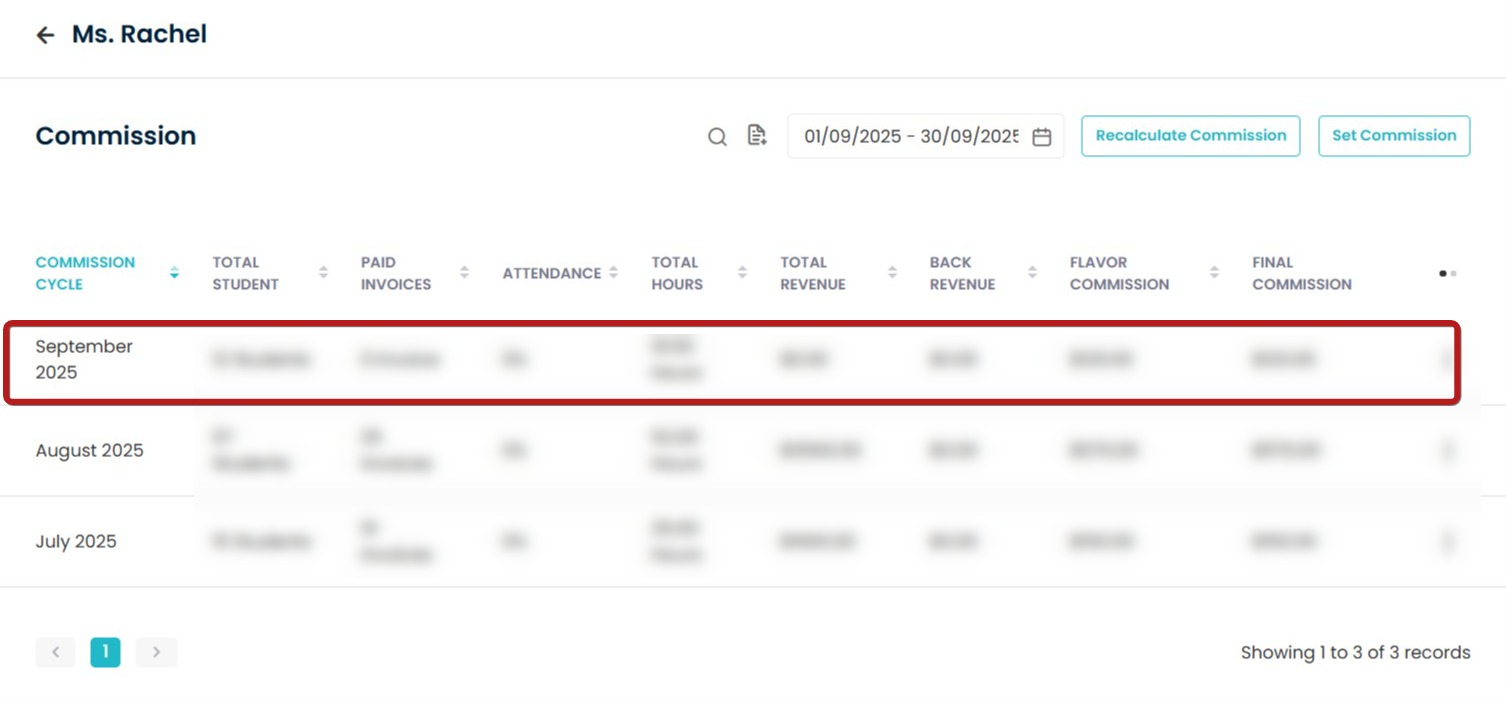This screenshot has width=1506, height=703.
Task: Open the August 2025 commission row
Action: (x=90, y=451)
